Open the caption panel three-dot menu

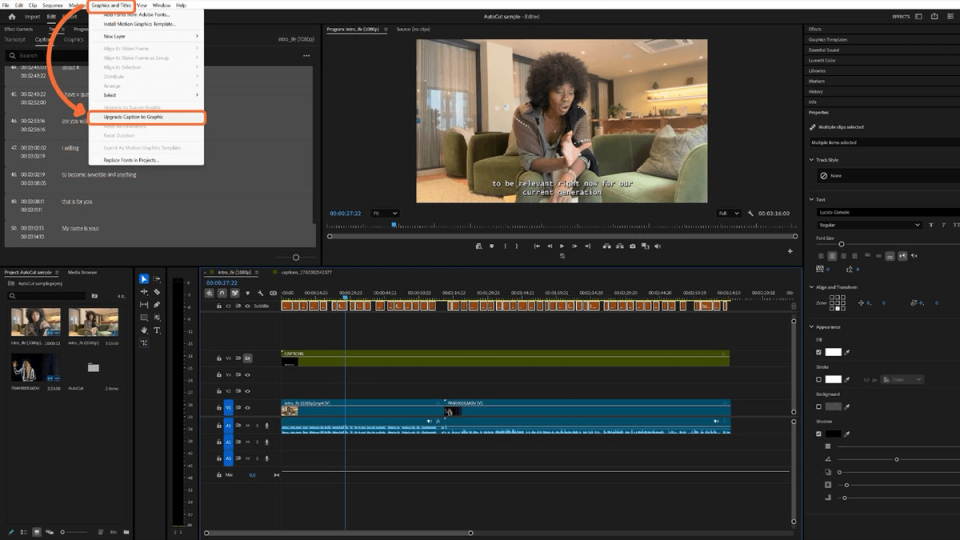click(306, 56)
